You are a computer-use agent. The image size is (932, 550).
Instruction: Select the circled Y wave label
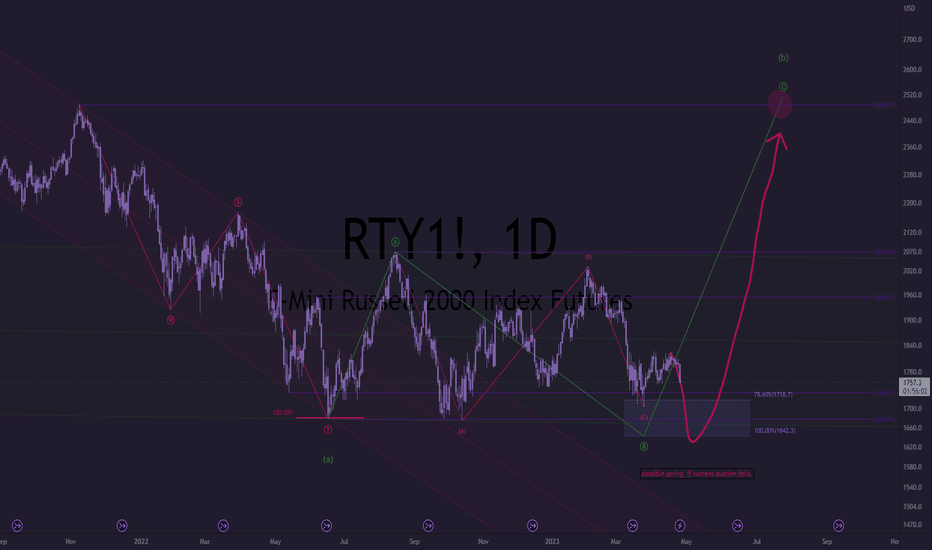coord(328,429)
